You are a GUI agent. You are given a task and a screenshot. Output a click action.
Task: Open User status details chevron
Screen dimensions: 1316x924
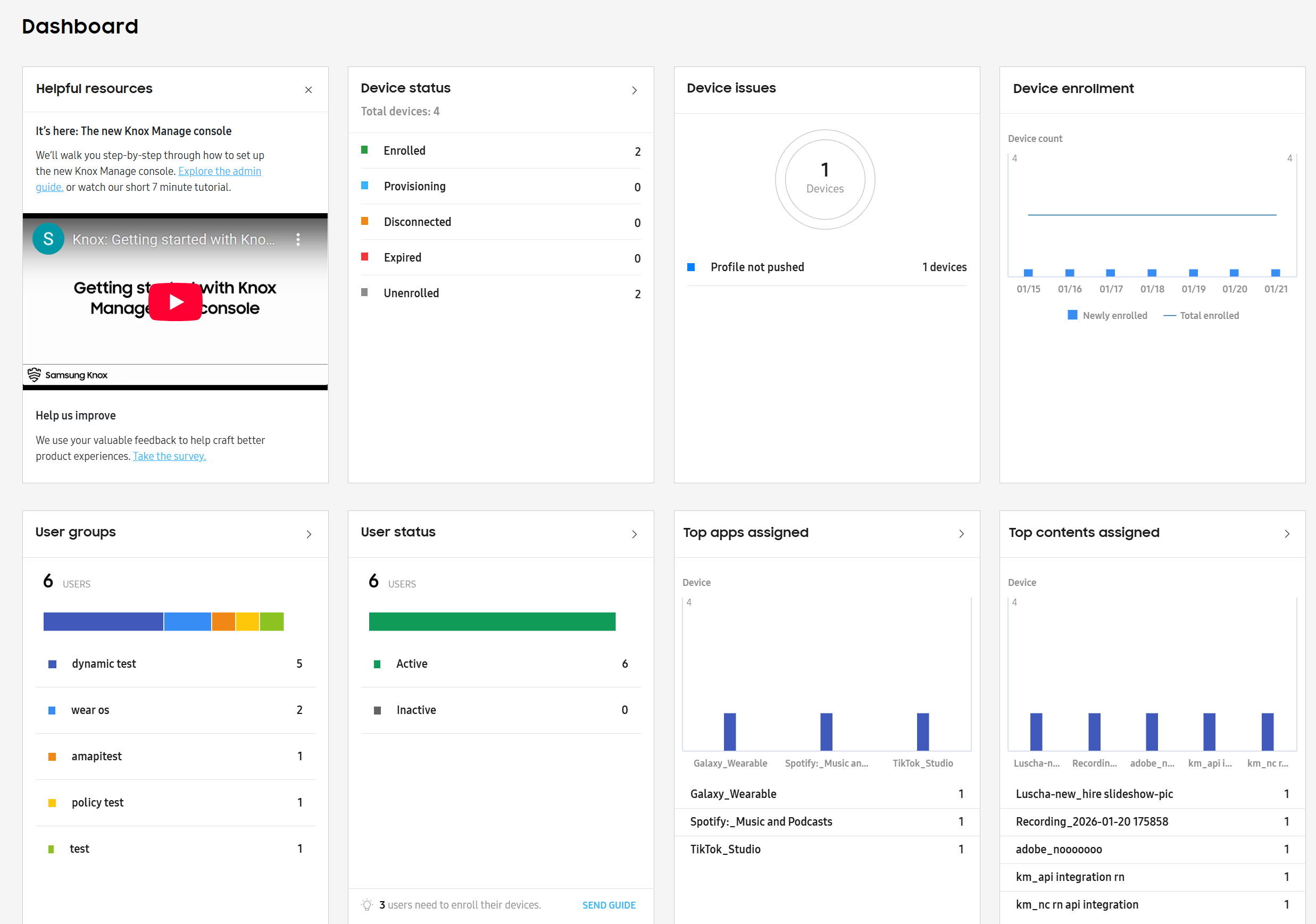(635, 534)
